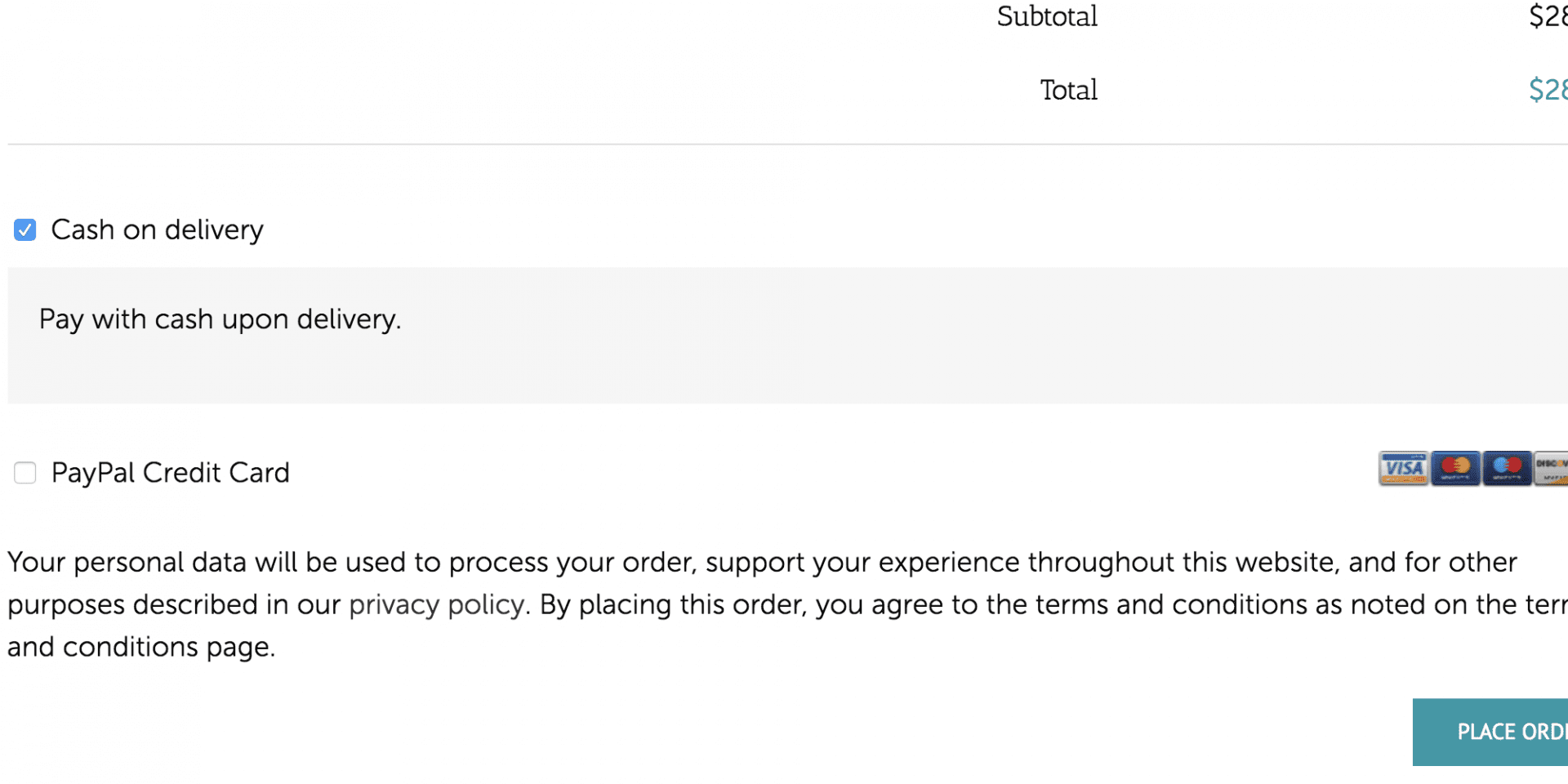The image size is (1568, 784).
Task: Click the 'and conditions page' text
Action: [141, 647]
